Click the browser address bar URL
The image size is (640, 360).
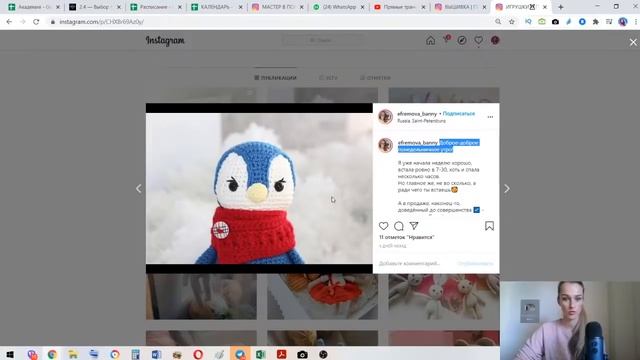click(101, 22)
